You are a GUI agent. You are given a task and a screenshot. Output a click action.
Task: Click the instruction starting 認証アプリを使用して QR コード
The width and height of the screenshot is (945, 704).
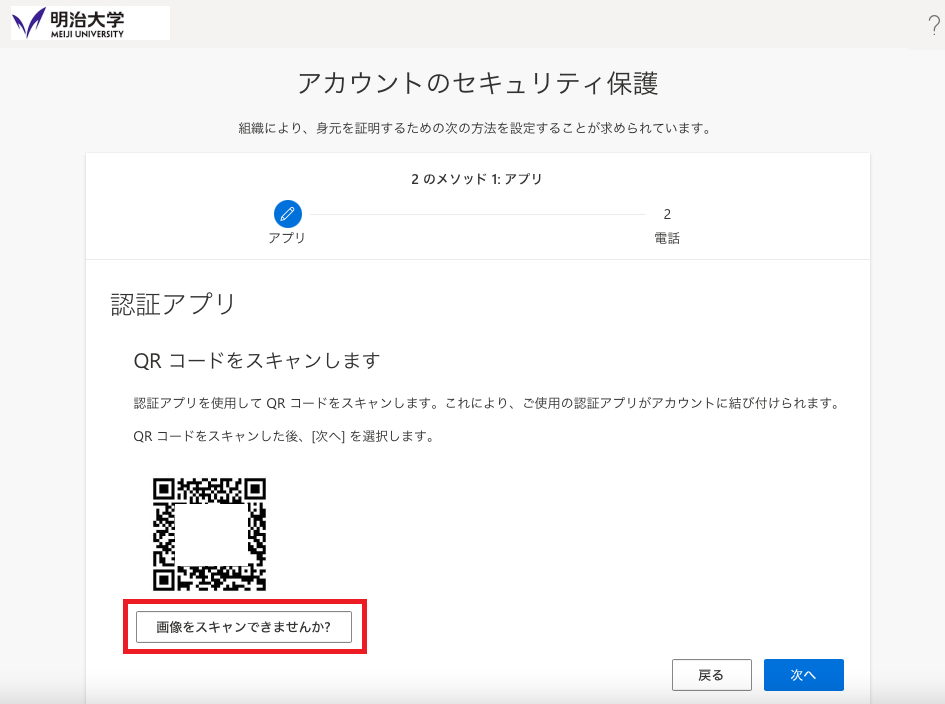487,403
